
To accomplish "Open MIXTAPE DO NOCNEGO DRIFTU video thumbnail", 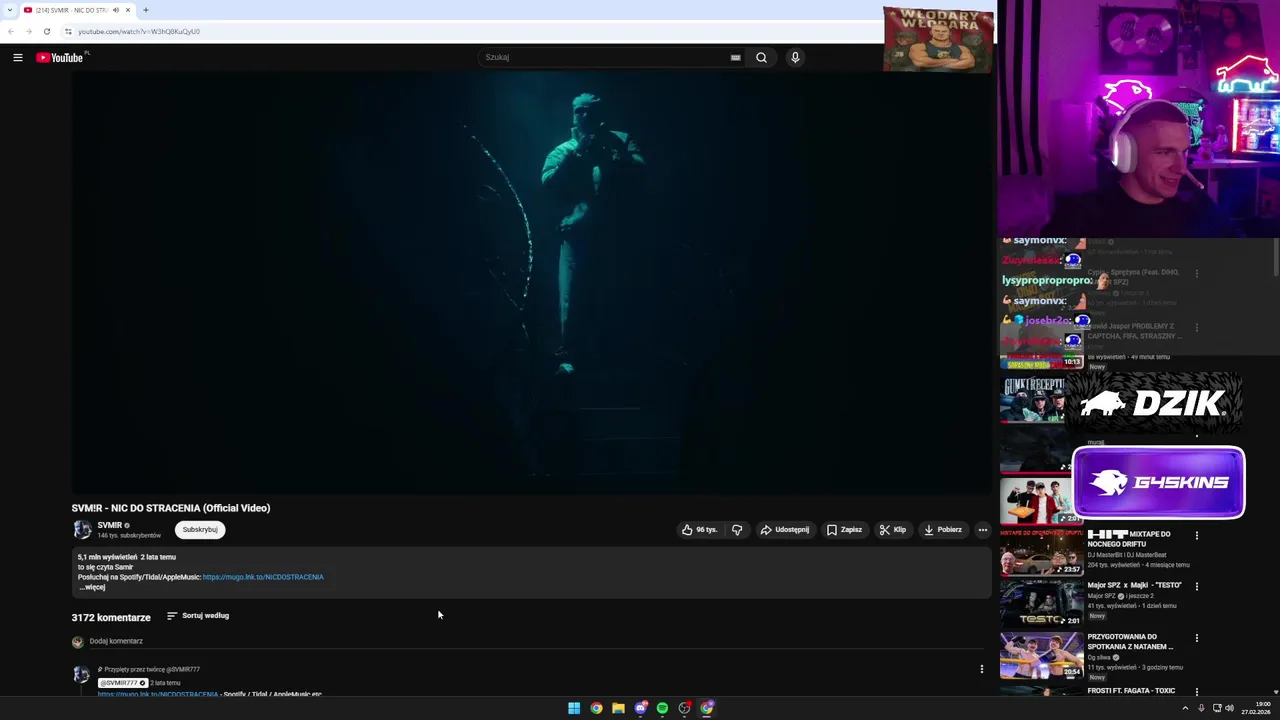I will pos(1041,553).
